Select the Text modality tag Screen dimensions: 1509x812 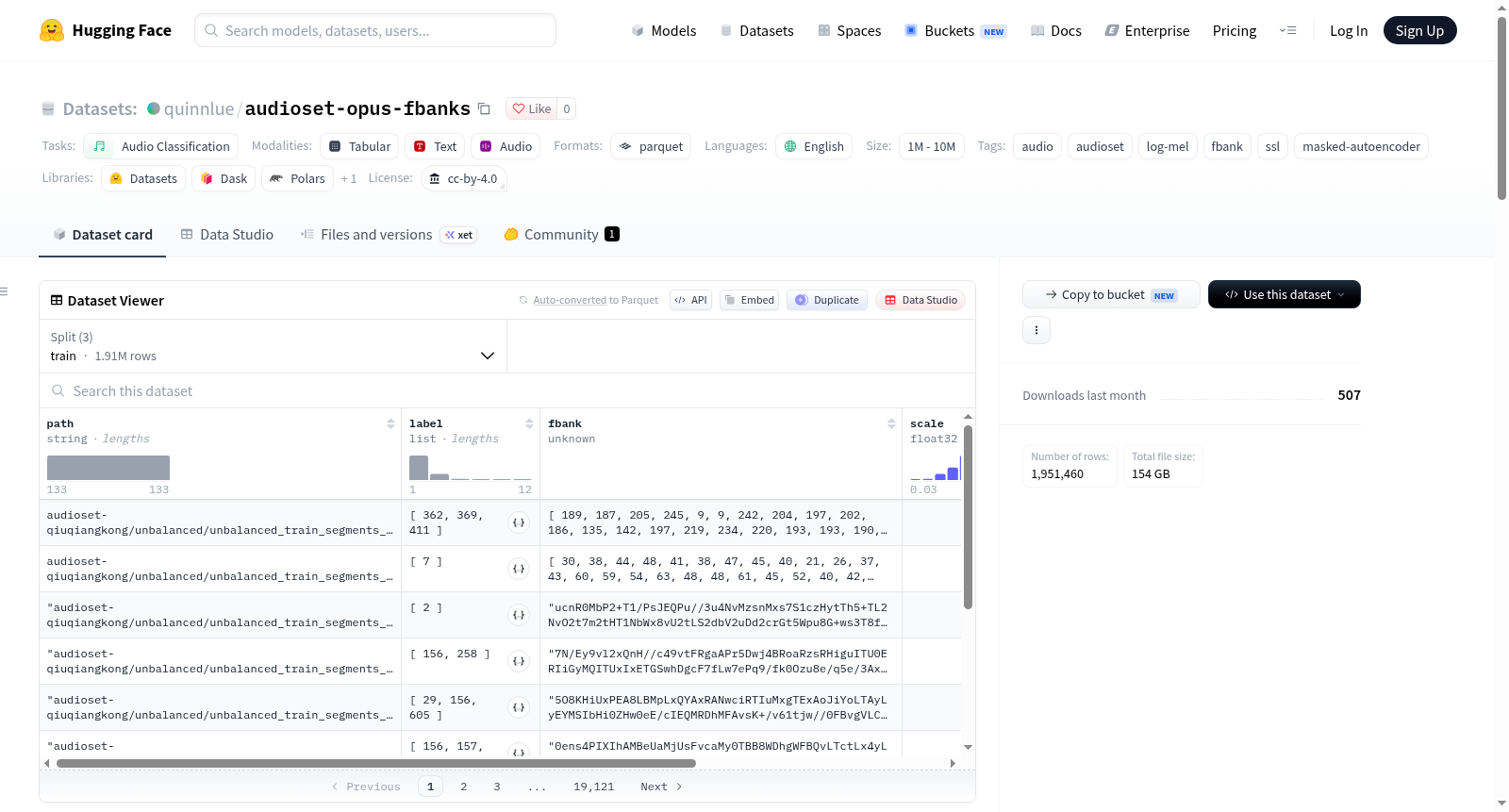(x=435, y=146)
